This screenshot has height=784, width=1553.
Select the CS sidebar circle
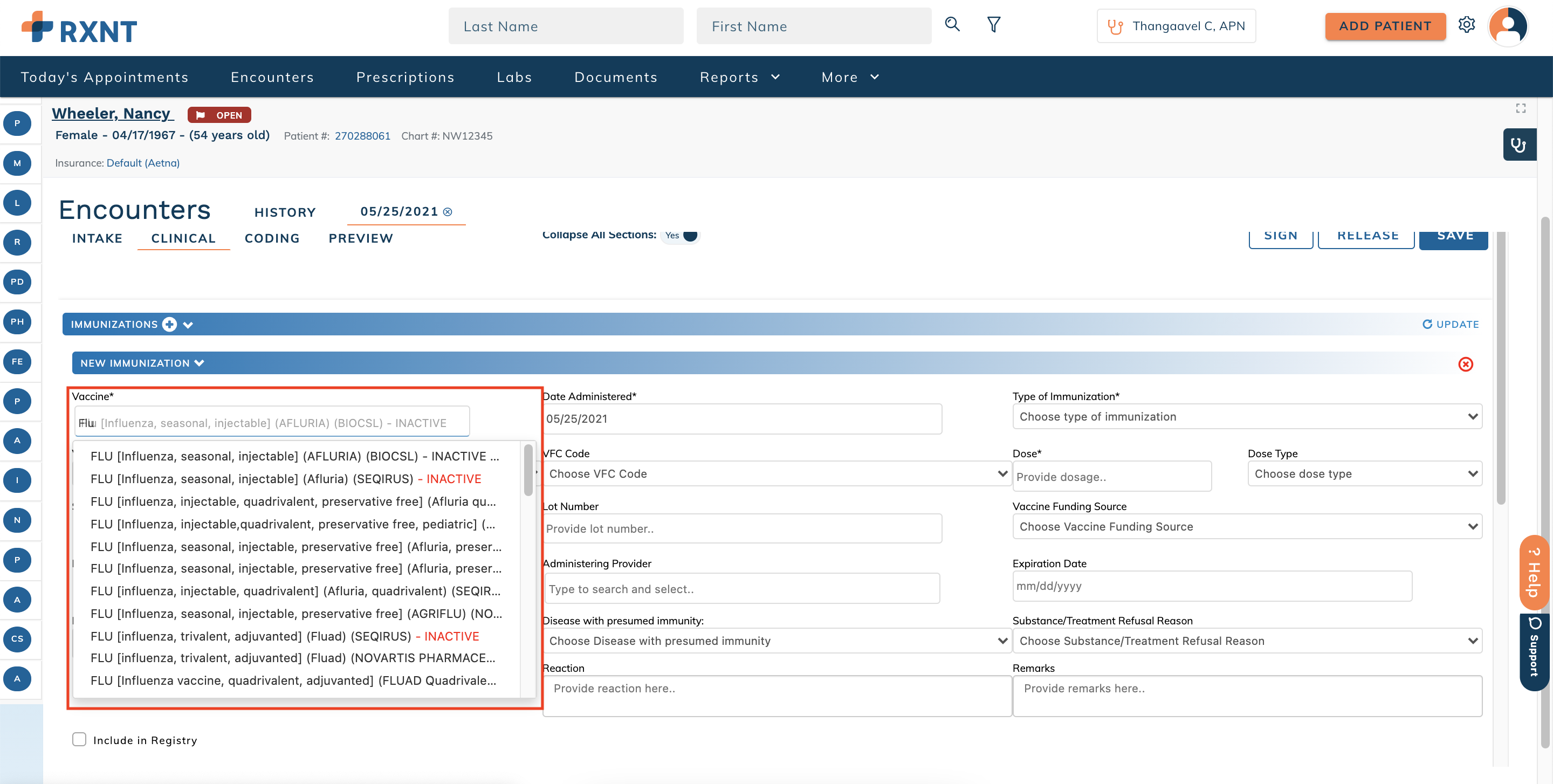[17, 639]
